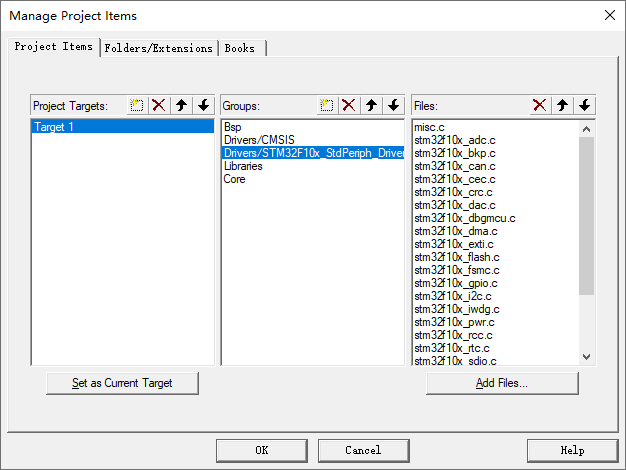The image size is (626, 470).
Task: Delete the selected group
Action: click(349, 105)
